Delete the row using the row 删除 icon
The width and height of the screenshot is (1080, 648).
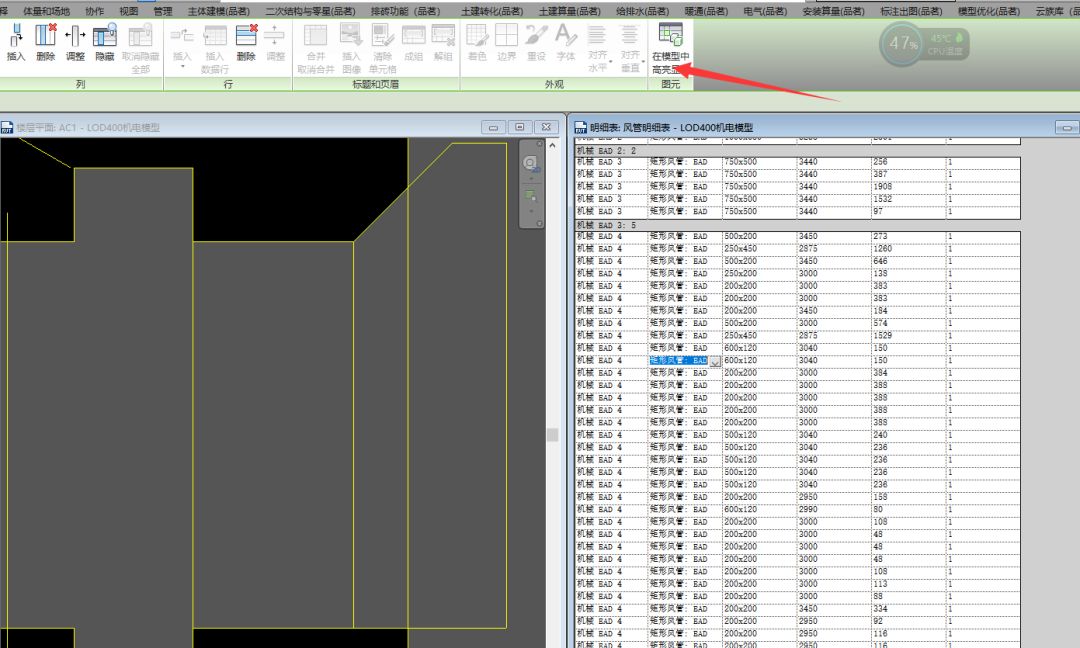point(246,41)
